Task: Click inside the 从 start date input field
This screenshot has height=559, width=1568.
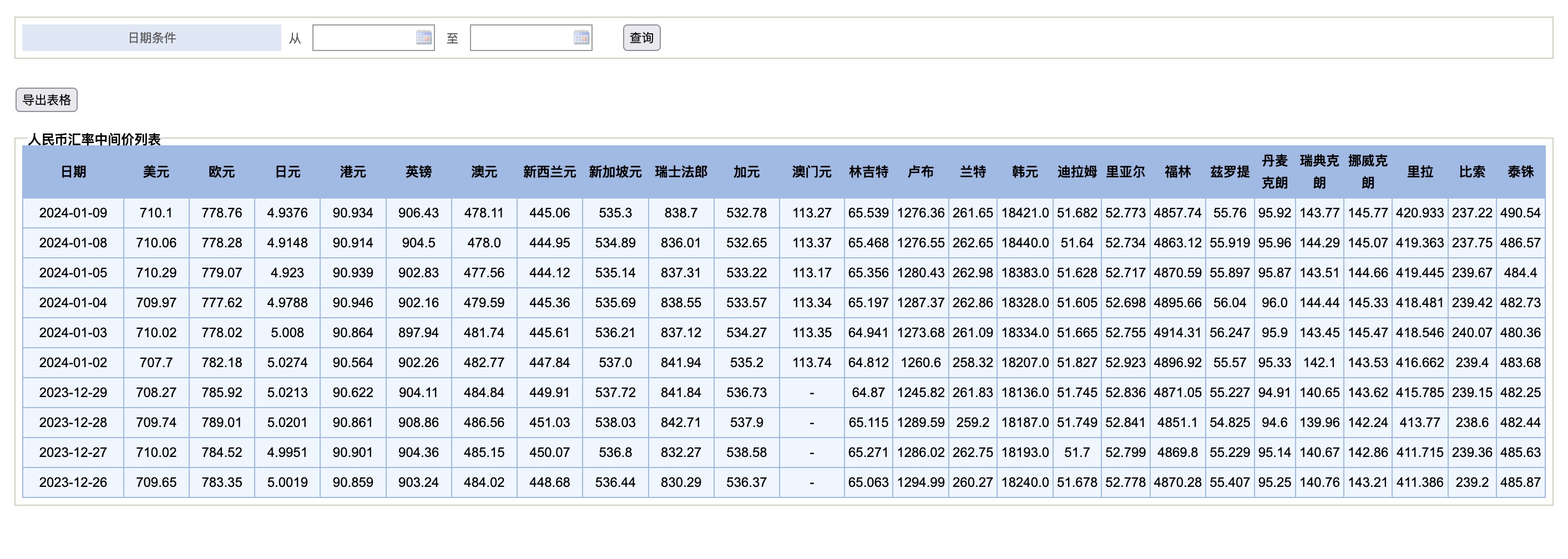Action: [x=365, y=38]
